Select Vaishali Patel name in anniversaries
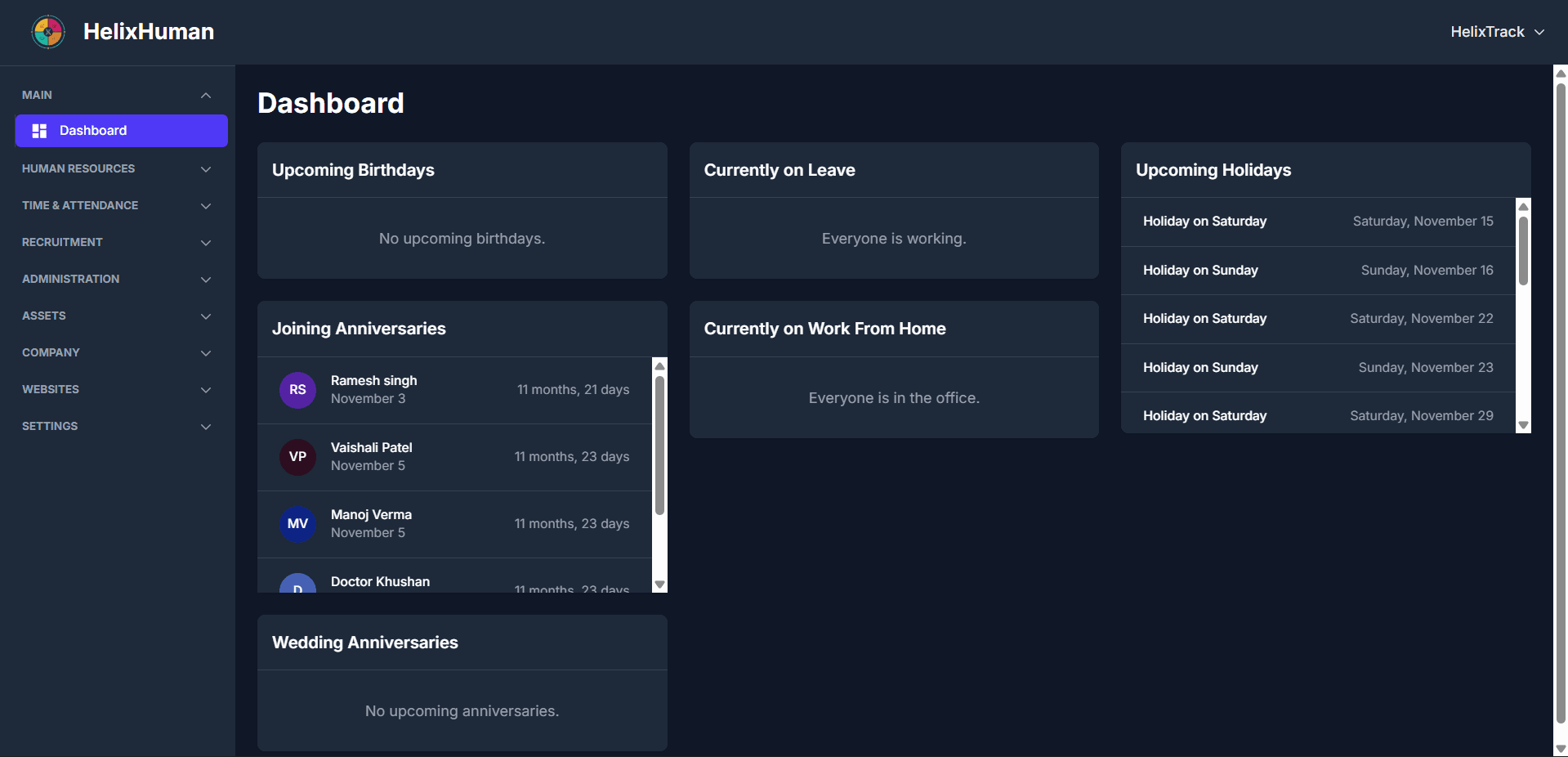 click(x=371, y=448)
